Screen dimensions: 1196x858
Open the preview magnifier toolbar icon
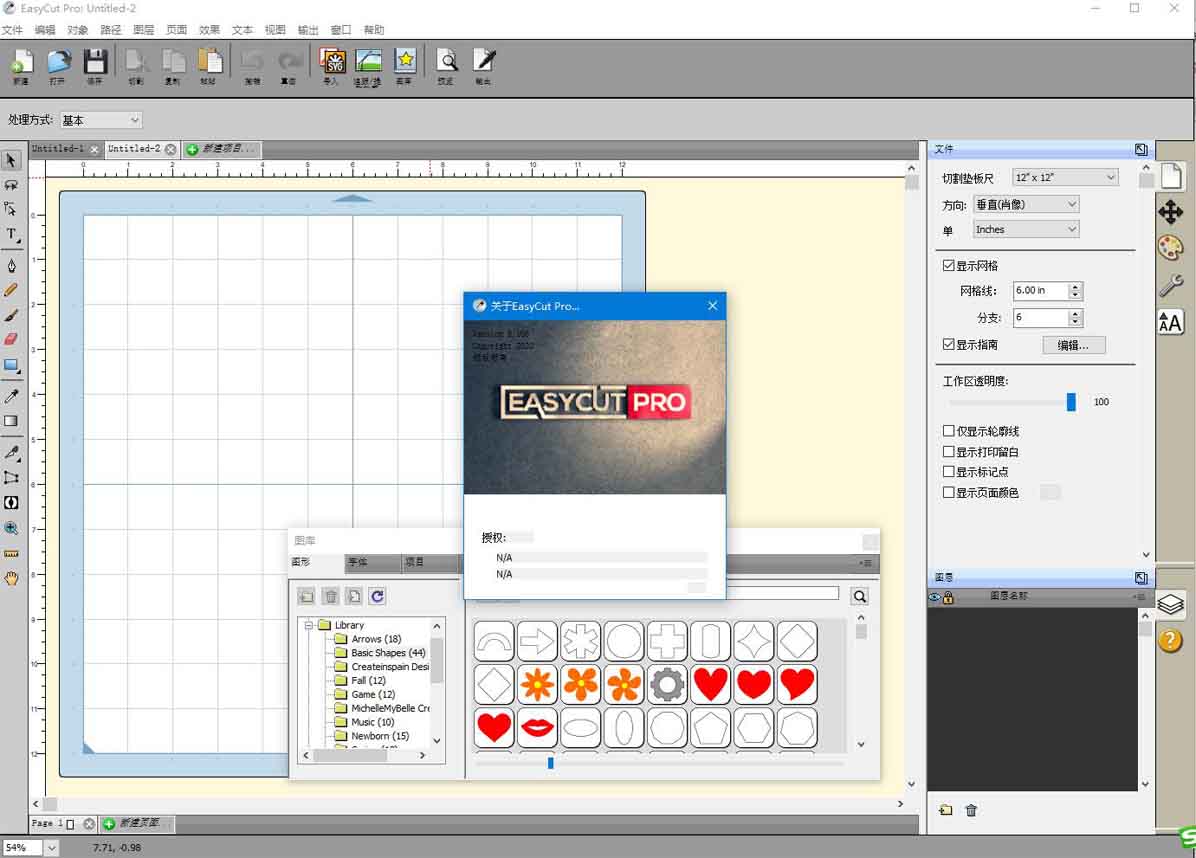(446, 66)
